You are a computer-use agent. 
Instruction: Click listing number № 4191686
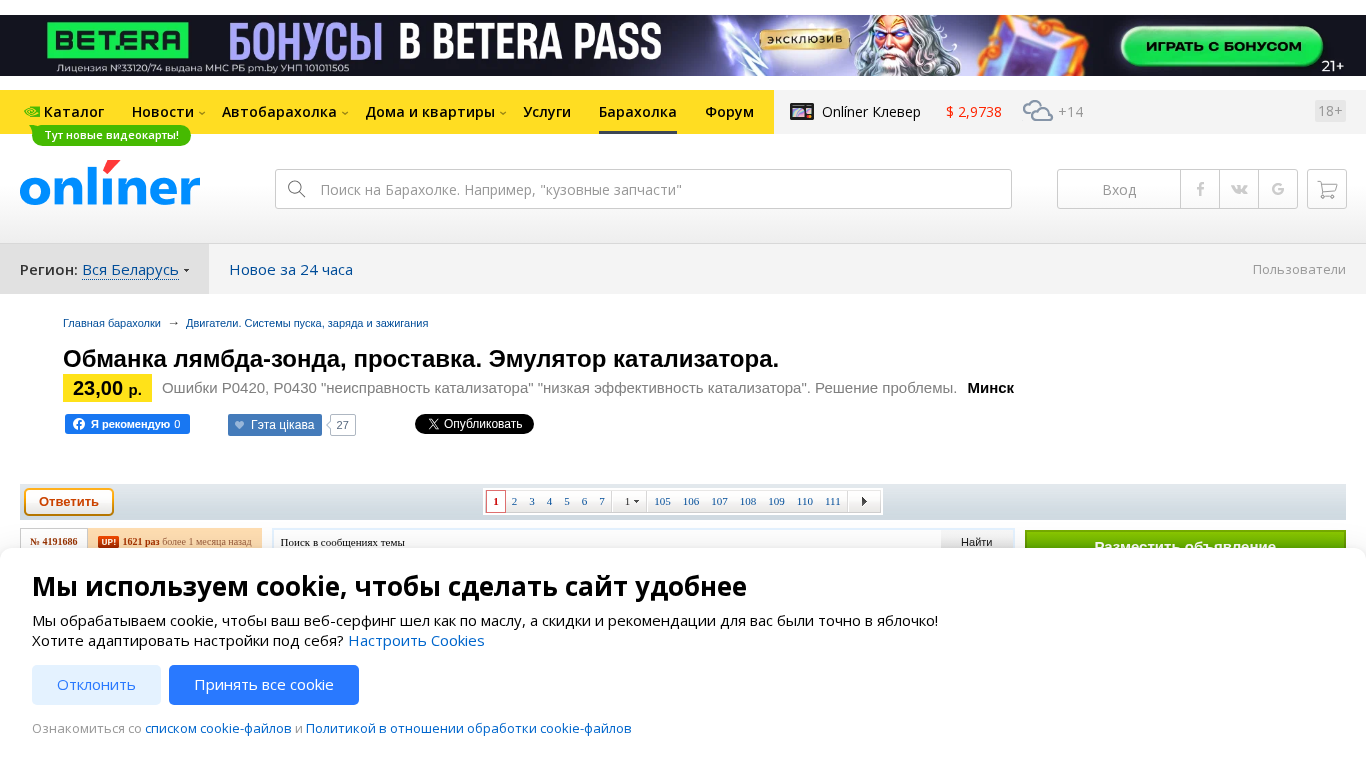coord(54,541)
